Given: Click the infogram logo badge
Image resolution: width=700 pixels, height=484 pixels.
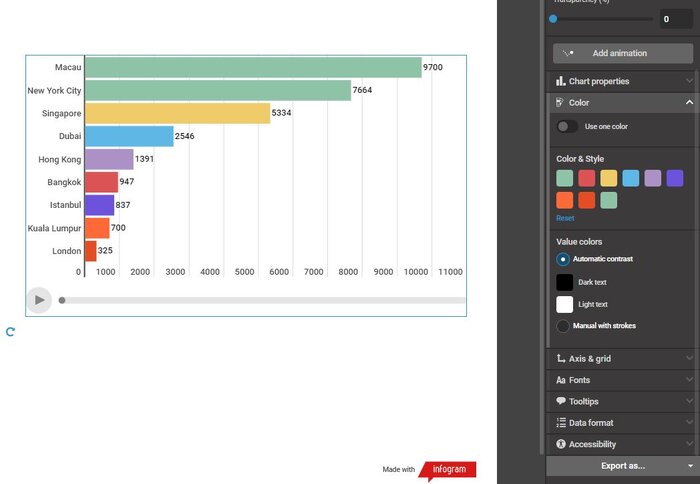Looking at the screenshot, I should click(447, 469).
